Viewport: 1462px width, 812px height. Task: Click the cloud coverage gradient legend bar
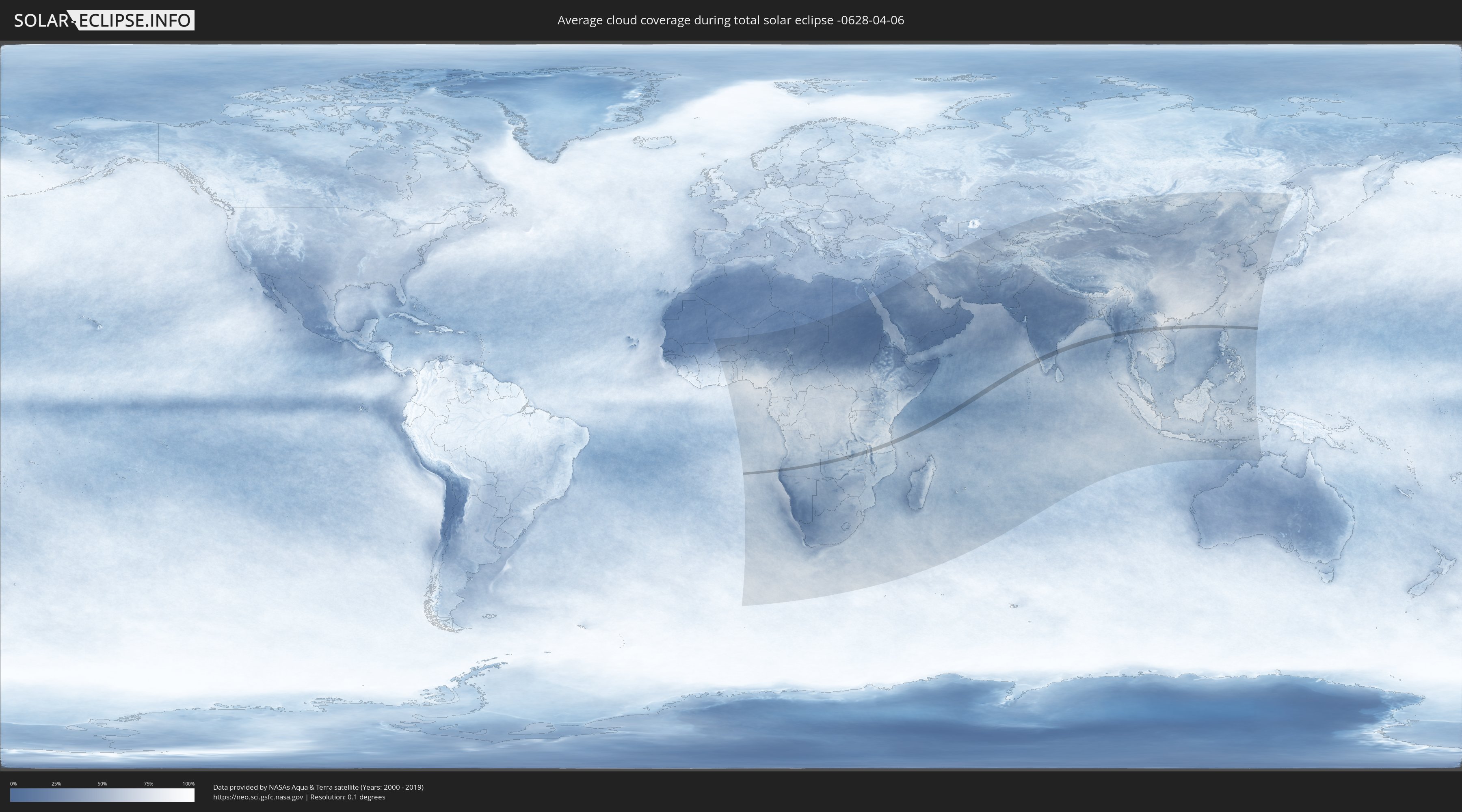click(x=102, y=795)
